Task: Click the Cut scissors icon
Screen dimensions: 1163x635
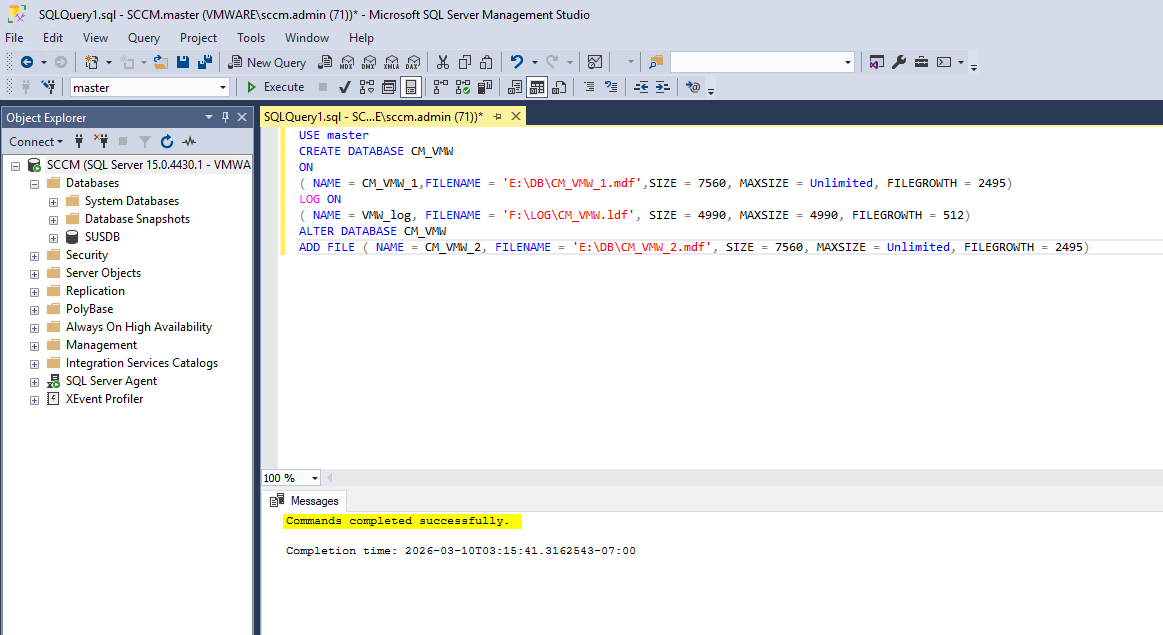Action: click(443, 62)
